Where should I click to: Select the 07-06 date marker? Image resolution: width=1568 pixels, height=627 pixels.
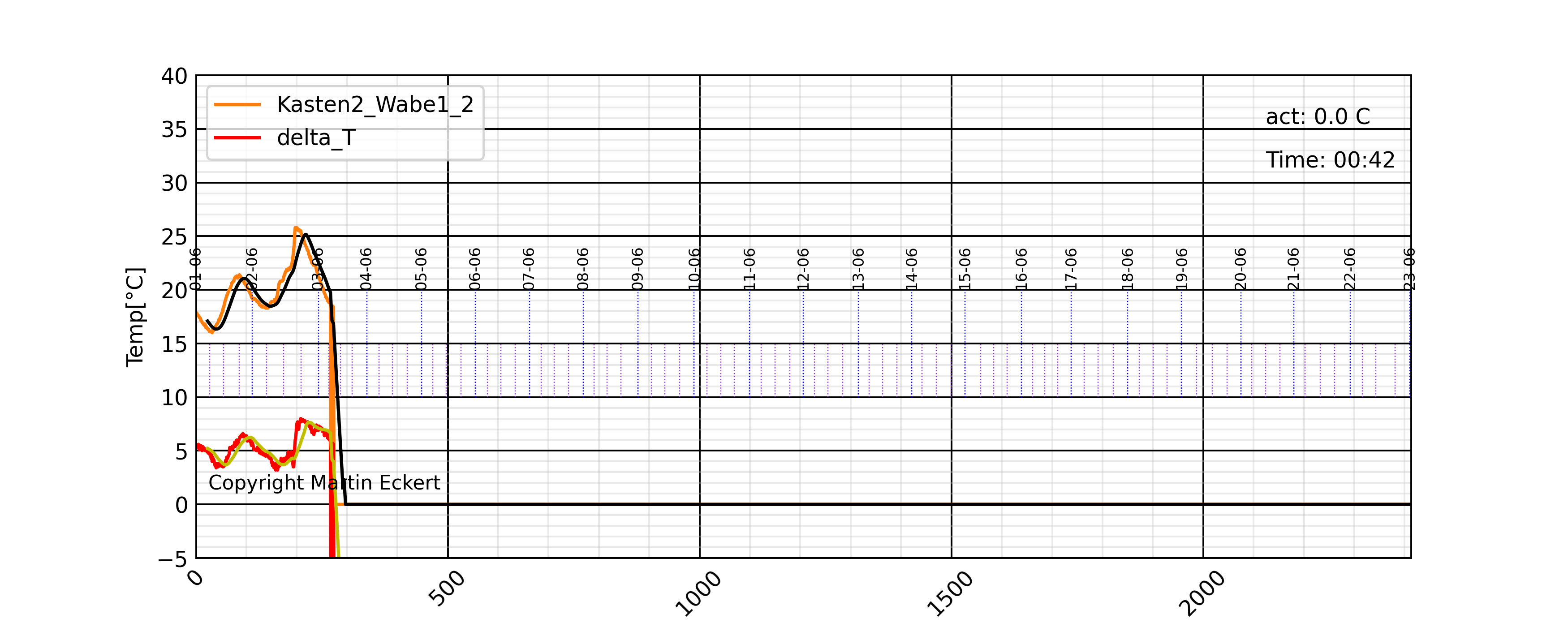(528, 268)
